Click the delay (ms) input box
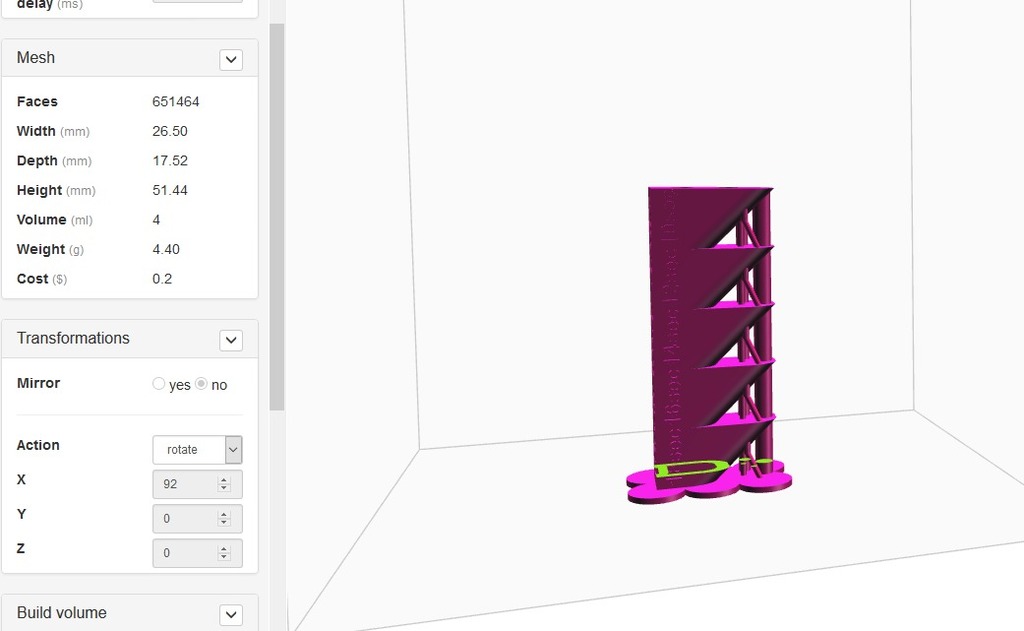 click(197, 3)
